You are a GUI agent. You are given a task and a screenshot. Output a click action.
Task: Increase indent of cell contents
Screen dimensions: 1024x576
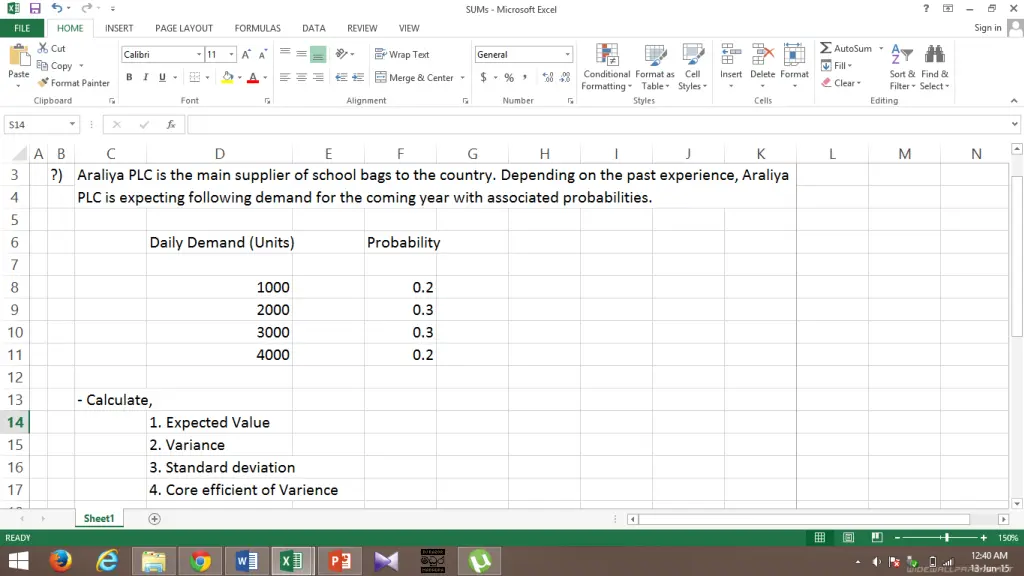358,77
